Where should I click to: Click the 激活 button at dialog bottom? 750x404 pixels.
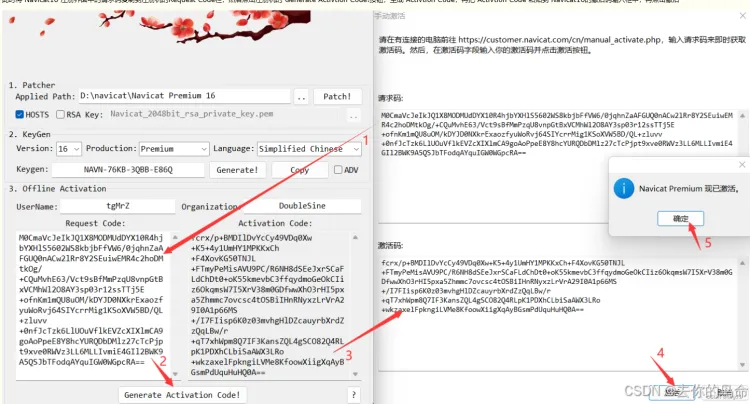pyautogui.click(x=673, y=392)
